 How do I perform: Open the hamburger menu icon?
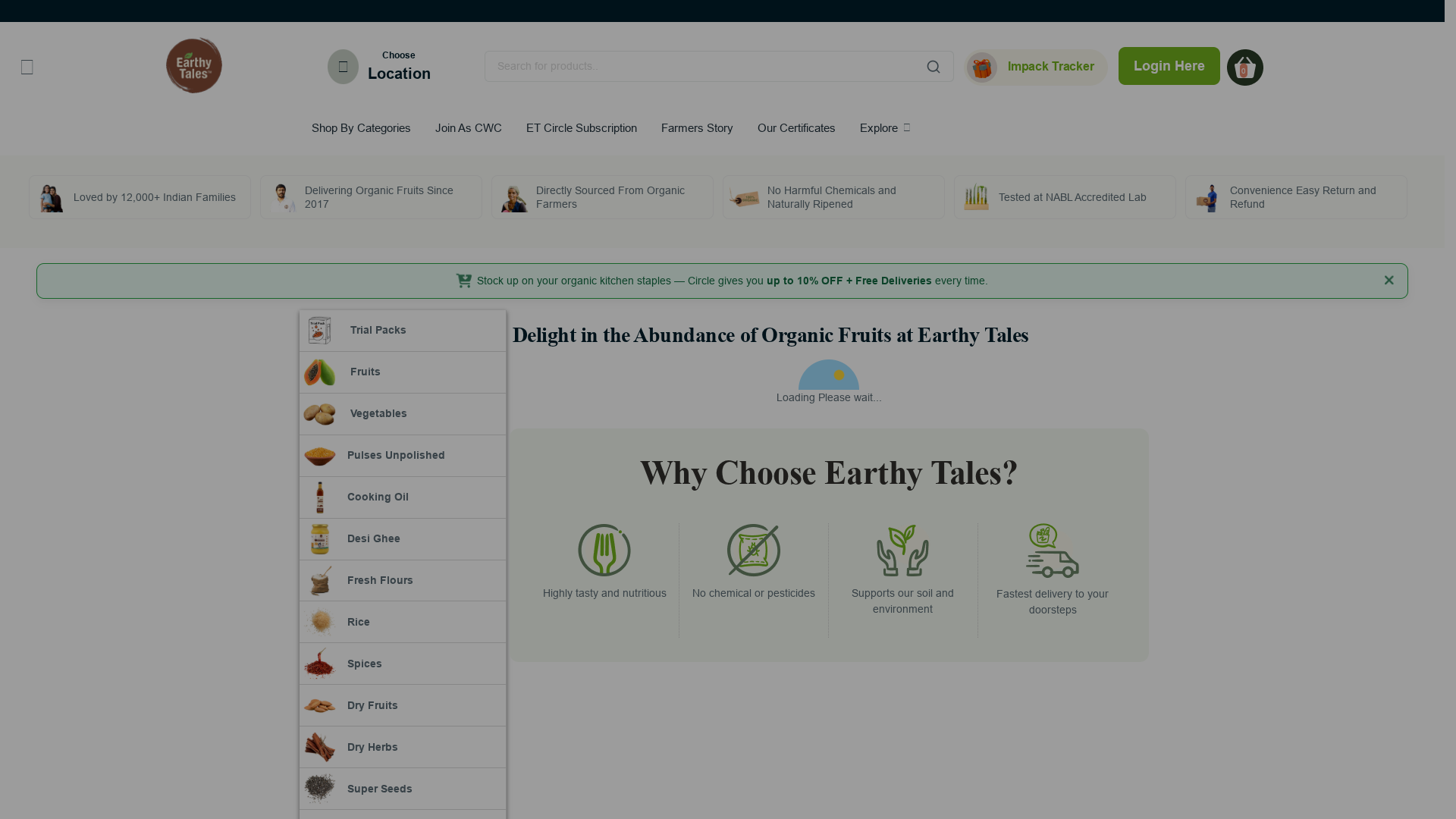27,67
